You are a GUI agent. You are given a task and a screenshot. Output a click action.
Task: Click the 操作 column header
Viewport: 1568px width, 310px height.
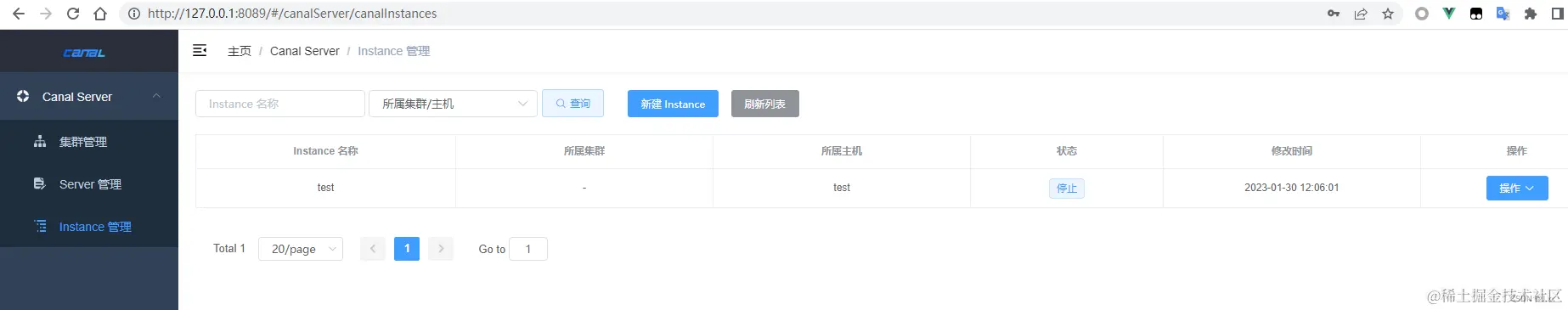(1517, 151)
